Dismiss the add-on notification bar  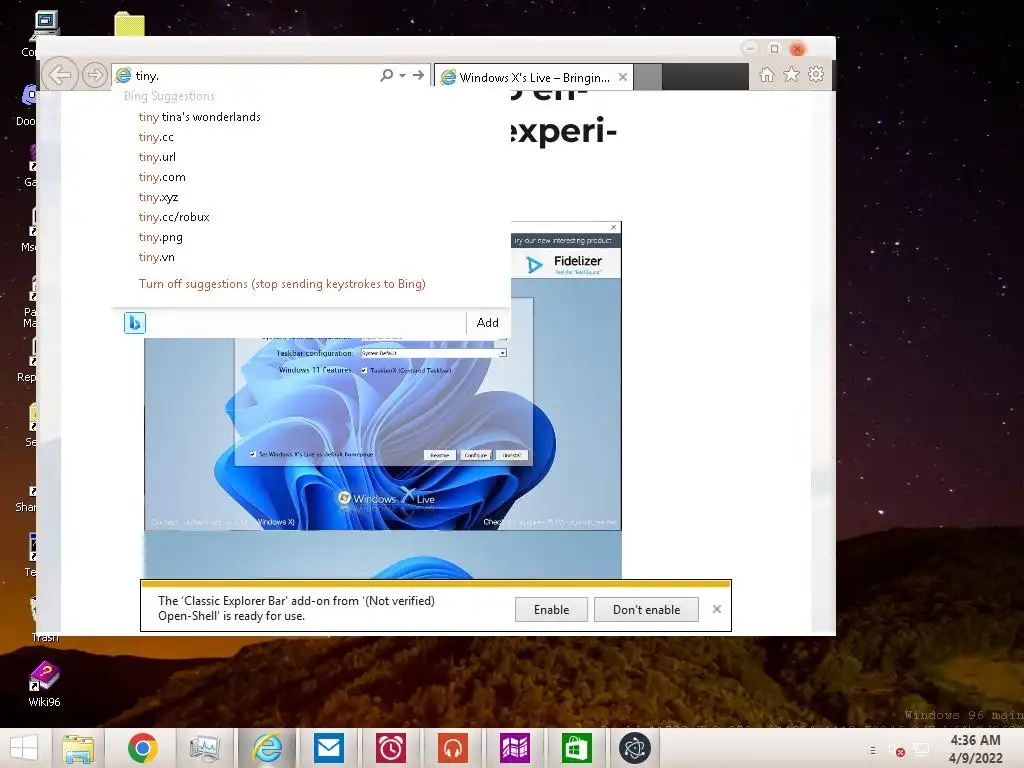tap(716, 609)
